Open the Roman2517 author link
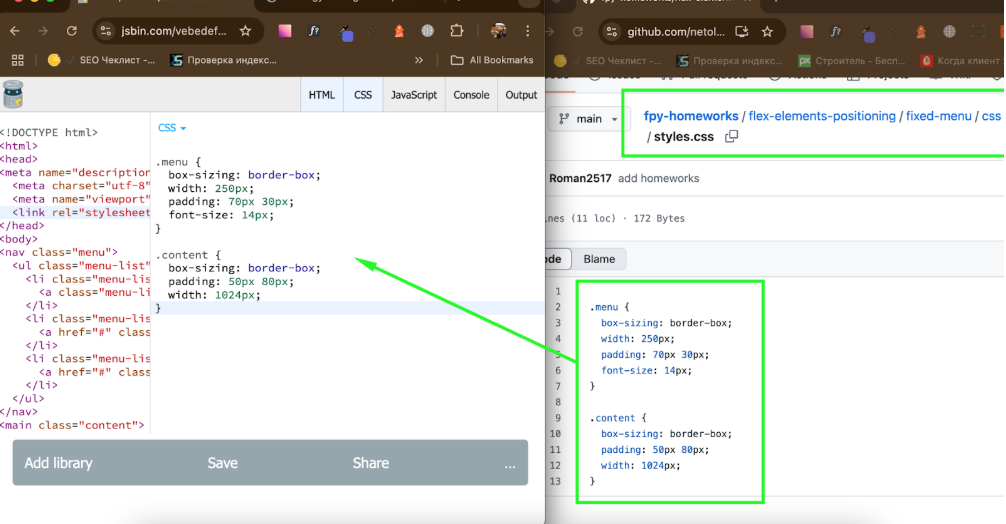This screenshot has width=1006, height=524. click(580, 178)
